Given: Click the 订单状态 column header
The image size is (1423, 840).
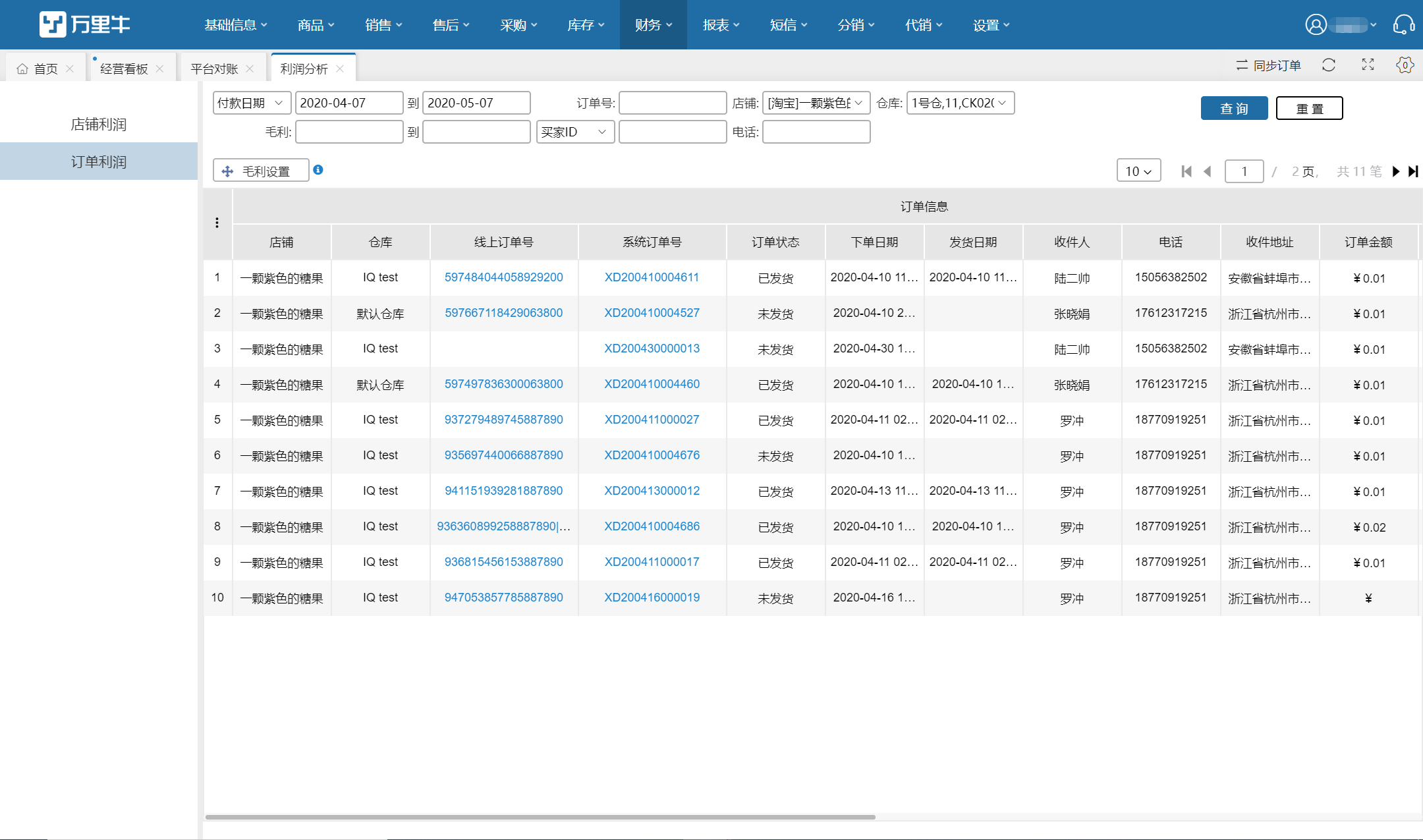Looking at the screenshot, I should click(x=775, y=242).
